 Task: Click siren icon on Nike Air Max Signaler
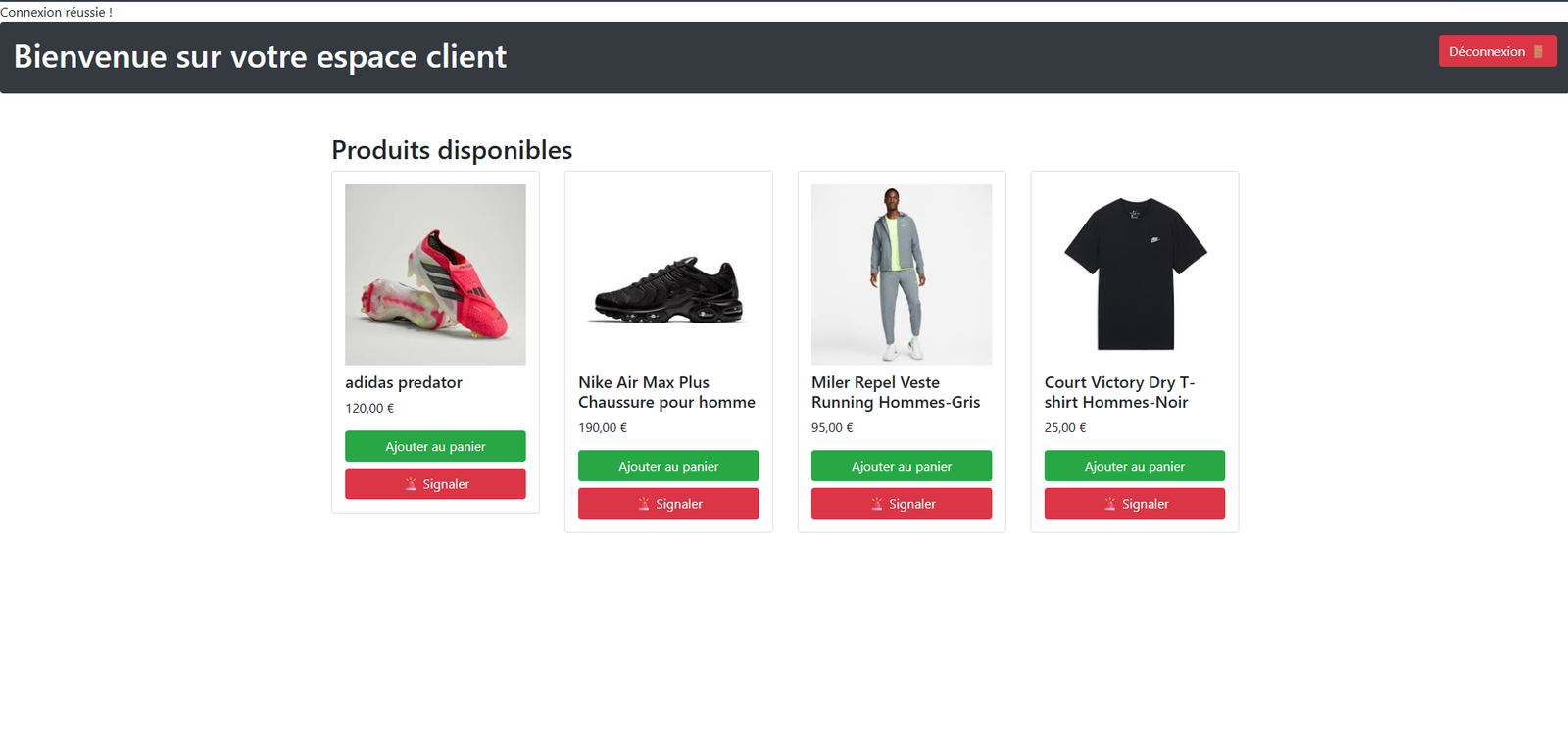tap(644, 504)
